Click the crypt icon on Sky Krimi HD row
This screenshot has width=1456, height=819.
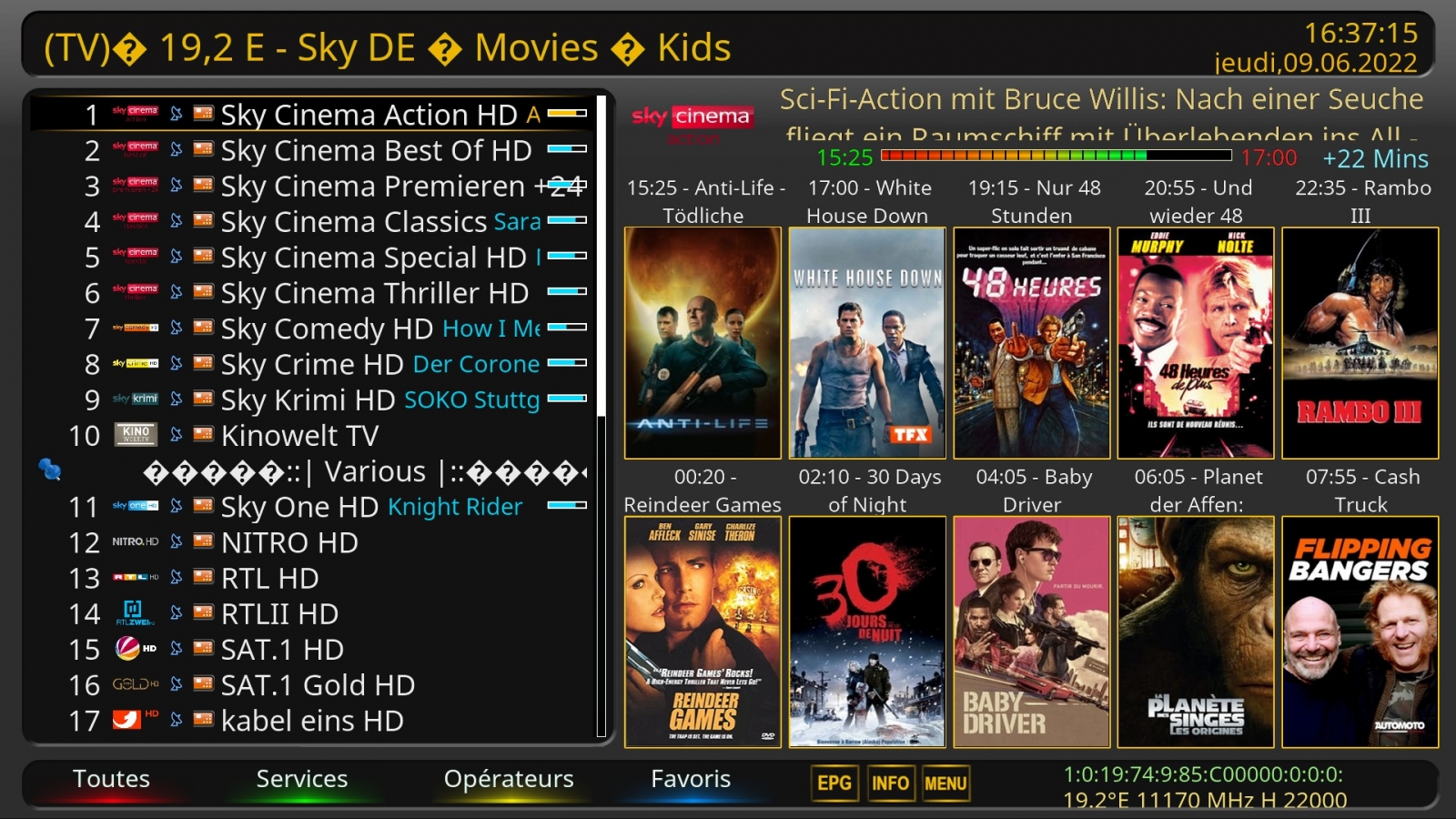[204, 399]
